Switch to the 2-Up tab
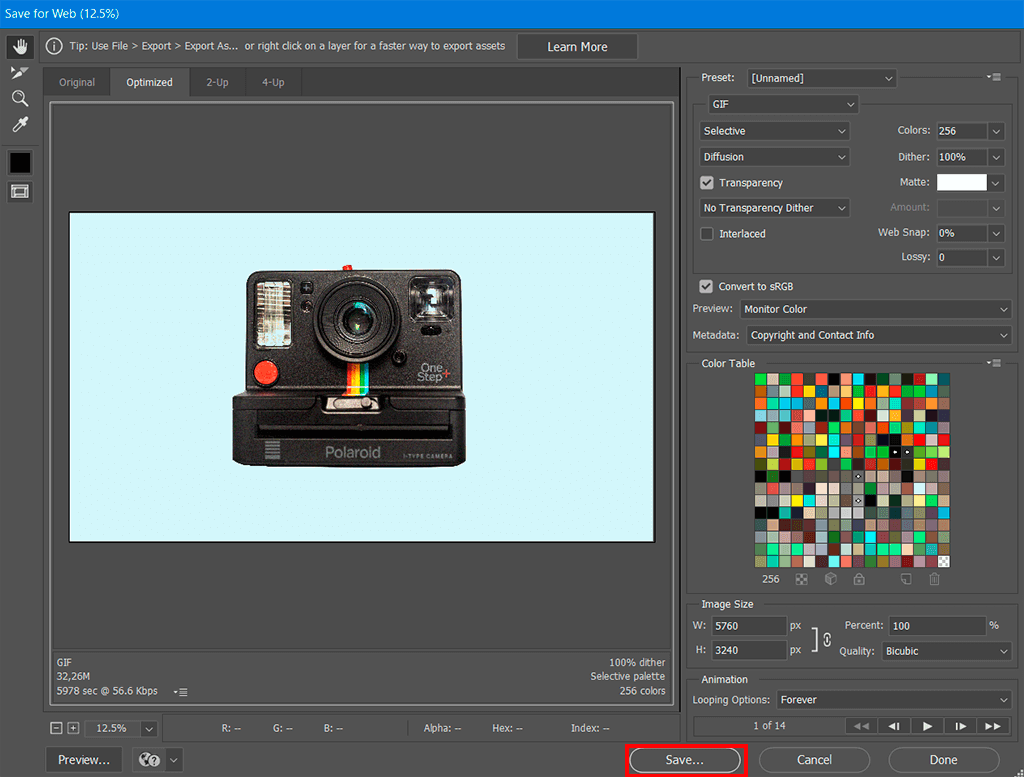The height and width of the screenshot is (777, 1024). point(217,82)
